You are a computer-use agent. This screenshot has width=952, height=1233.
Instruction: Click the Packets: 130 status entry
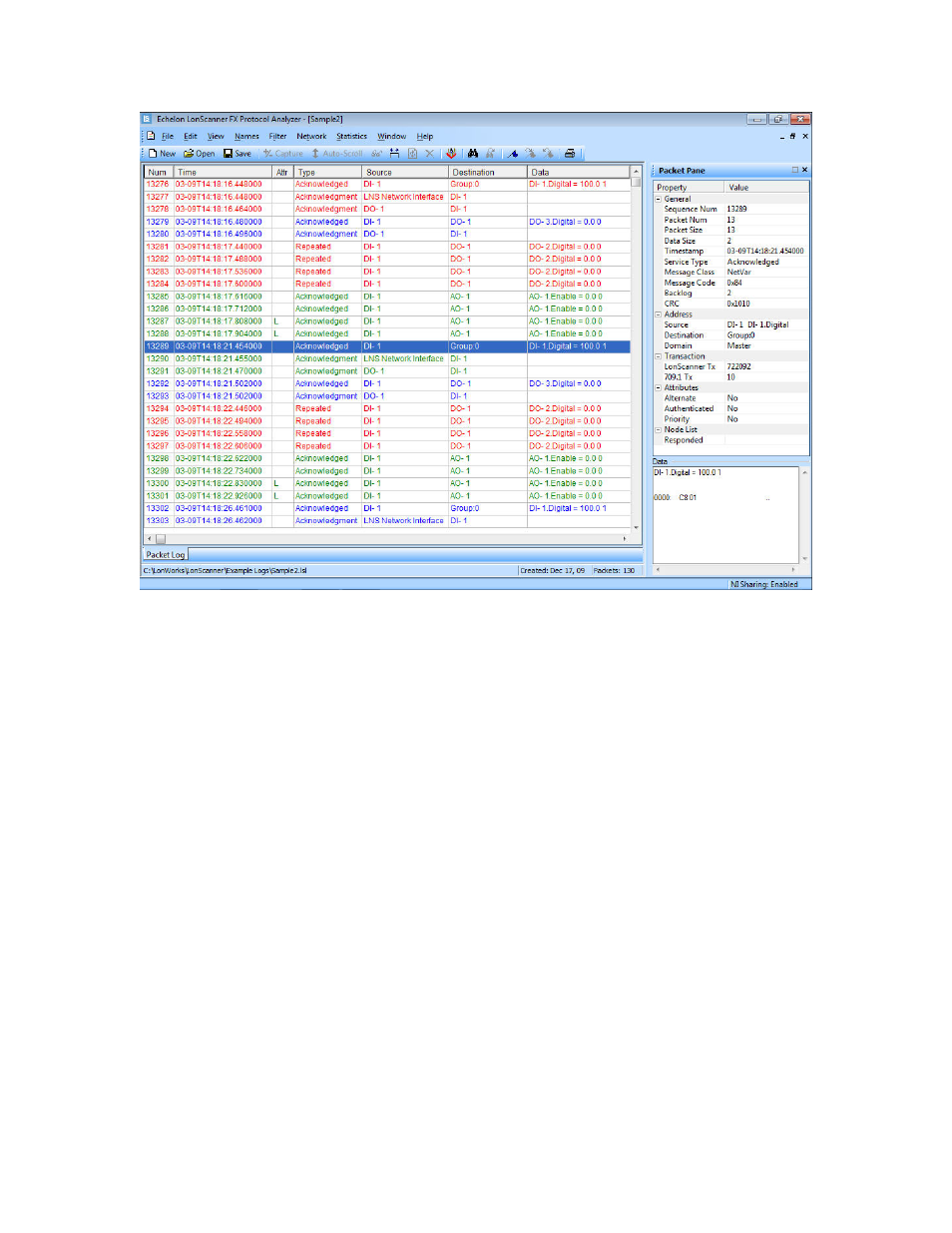[x=614, y=571]
